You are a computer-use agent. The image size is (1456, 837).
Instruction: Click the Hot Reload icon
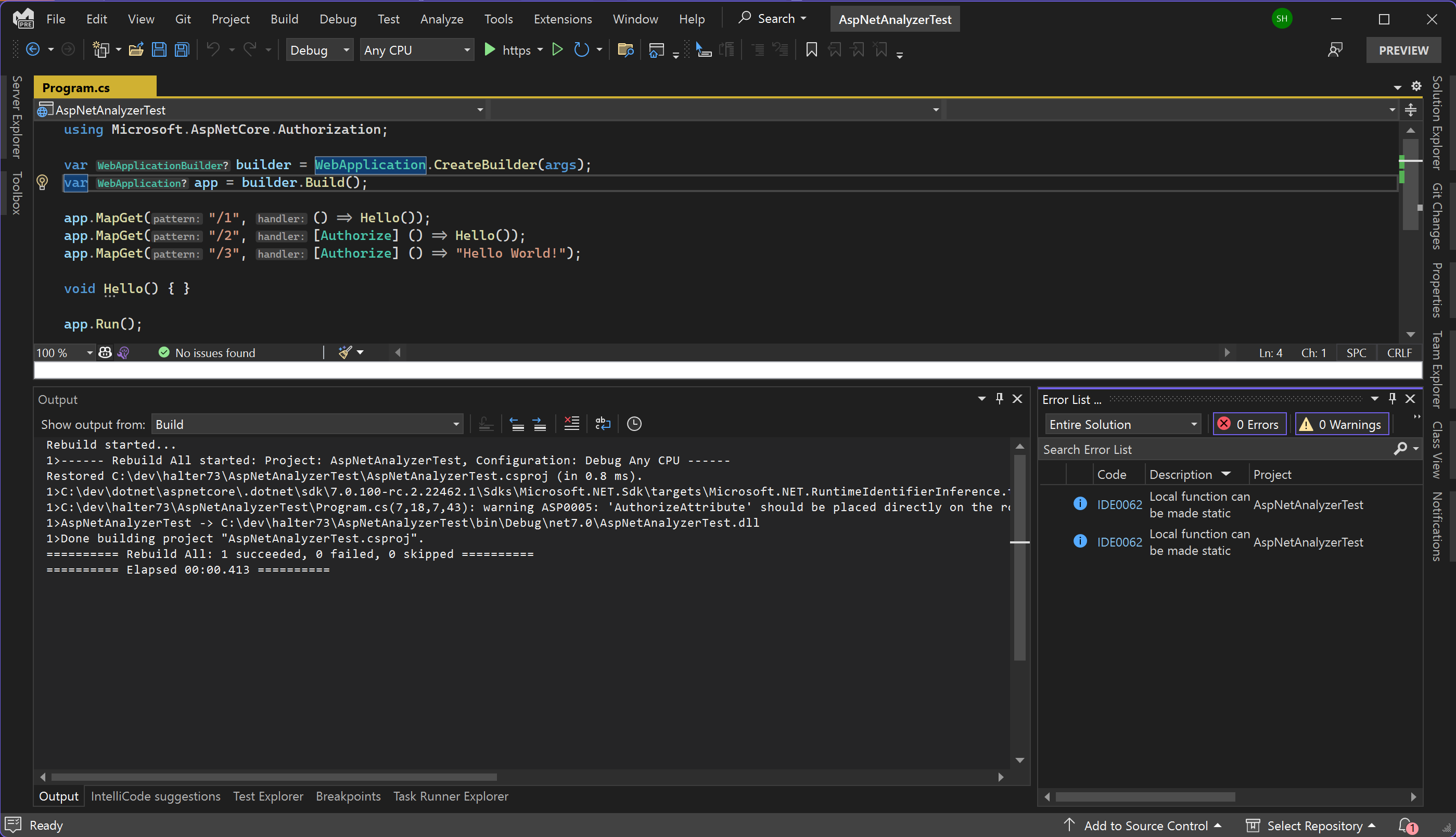(581, 50)
